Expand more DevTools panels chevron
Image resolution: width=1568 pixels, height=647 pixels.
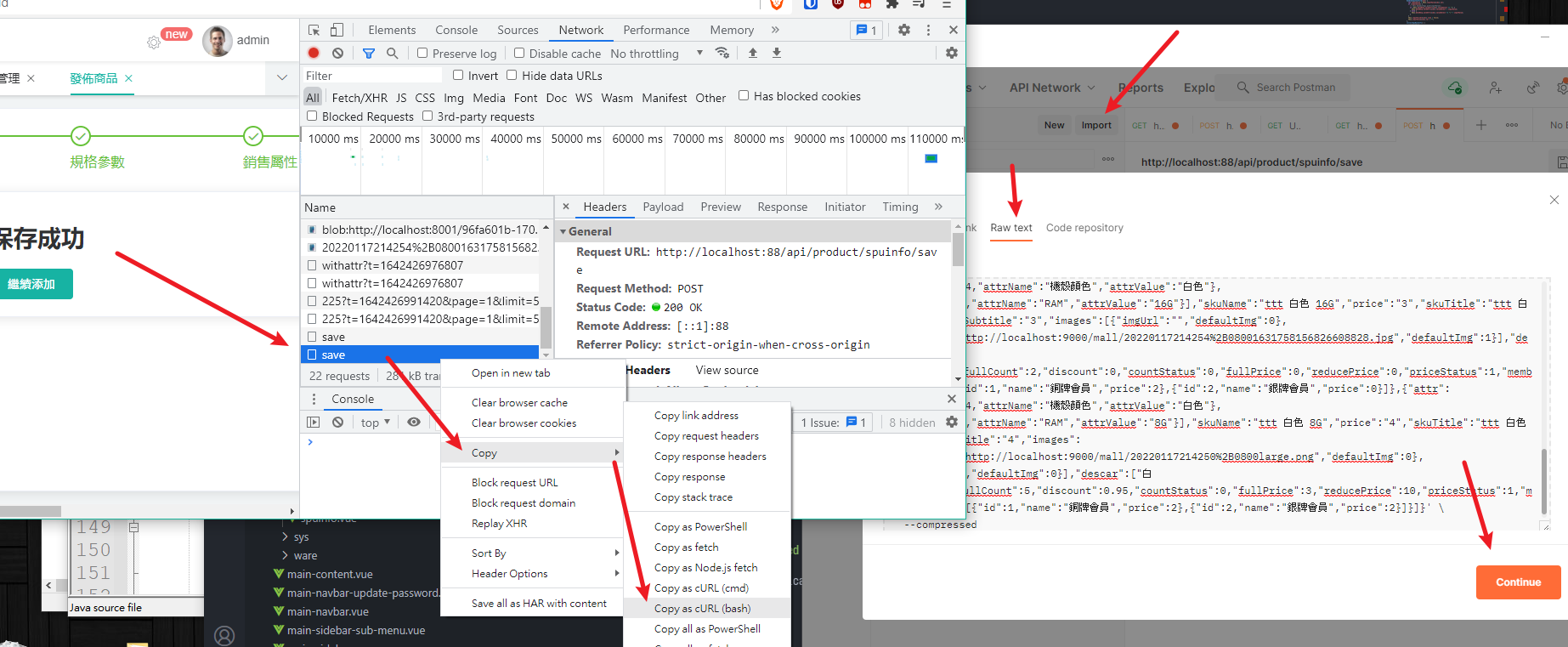[x=775, y=30]
